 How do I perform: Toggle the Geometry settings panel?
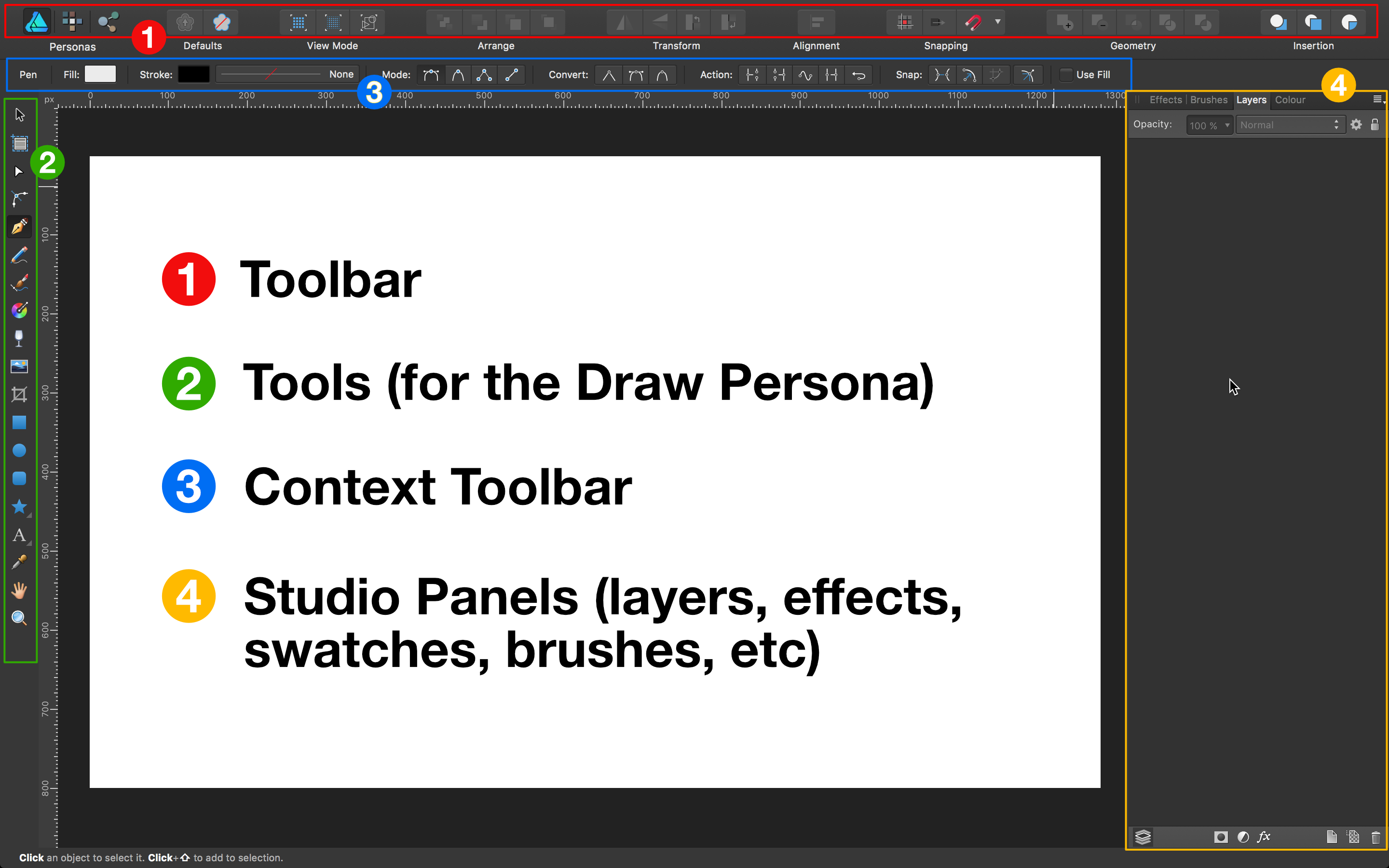pyautogui.click(x=1133, y=45)
